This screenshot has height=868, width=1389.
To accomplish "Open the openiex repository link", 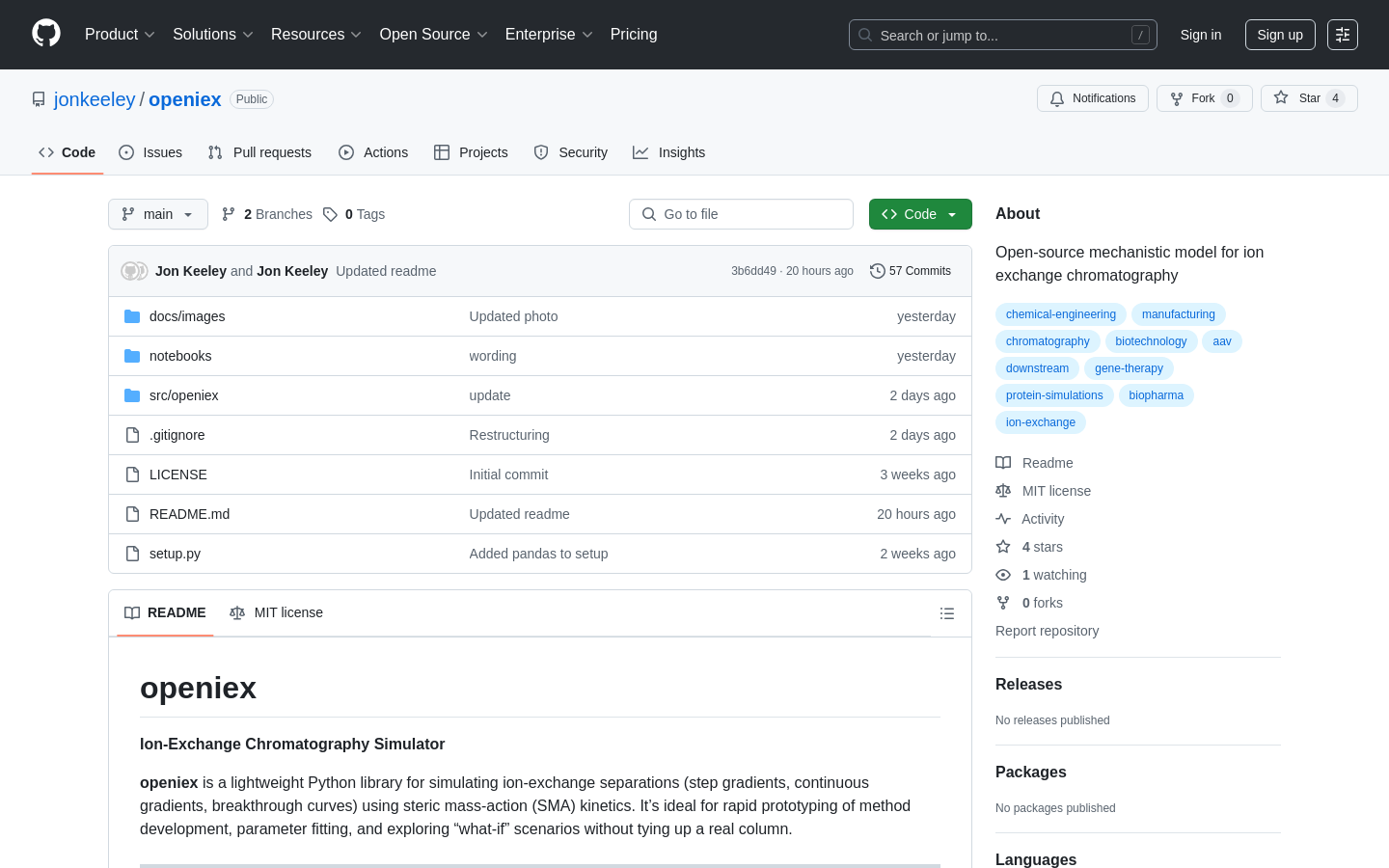I will 185,99.
